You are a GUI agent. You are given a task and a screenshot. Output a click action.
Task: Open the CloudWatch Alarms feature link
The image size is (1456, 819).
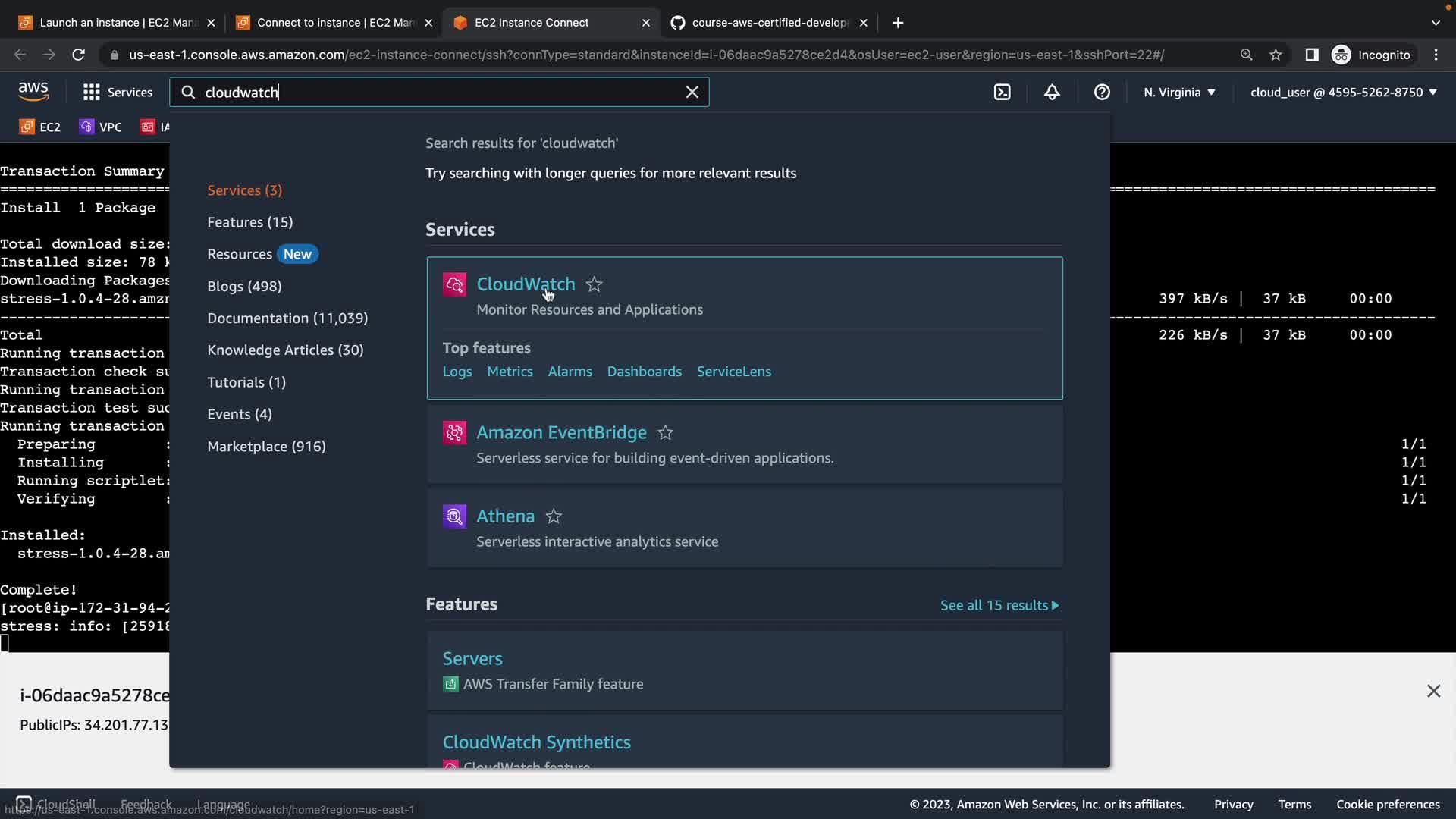click(x=570, y=372)
